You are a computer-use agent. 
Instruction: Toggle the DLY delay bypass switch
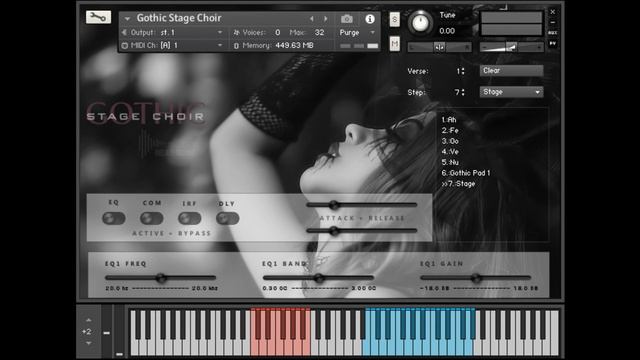click(227, 218)
